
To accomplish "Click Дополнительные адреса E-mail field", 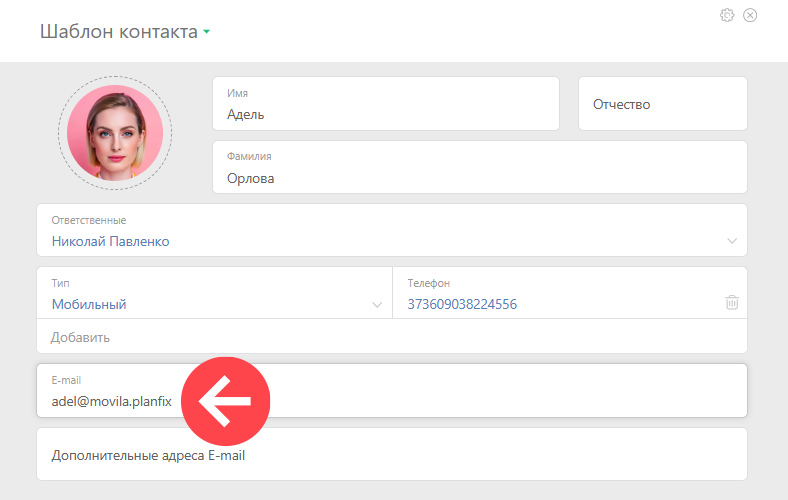I will click(x=391, y=454).
